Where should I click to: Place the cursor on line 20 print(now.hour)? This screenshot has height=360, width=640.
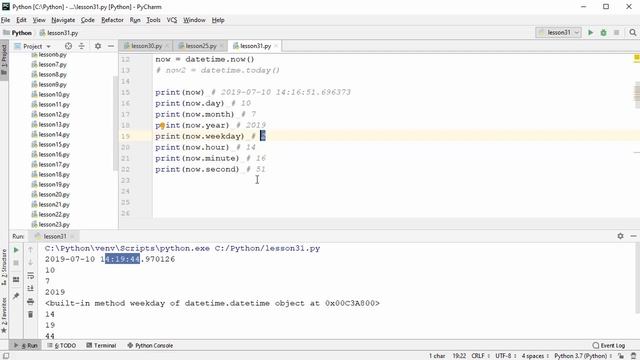point(192,147)
